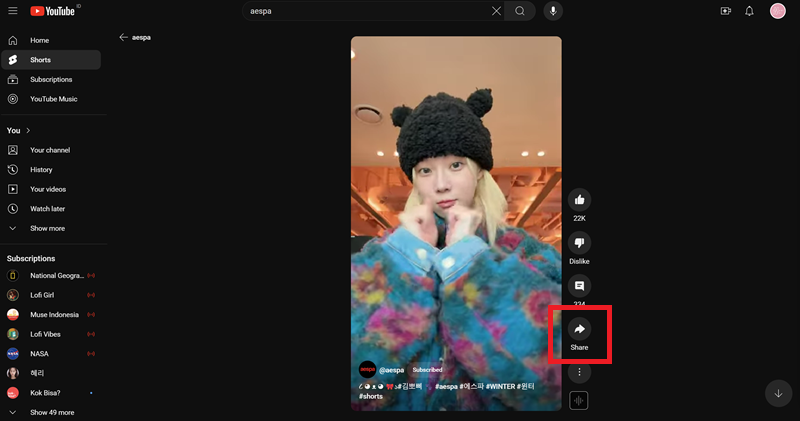Start voice search with microphone icon
Screen dimensions: 800x421
pyautogui.click(x=553, y=11)
